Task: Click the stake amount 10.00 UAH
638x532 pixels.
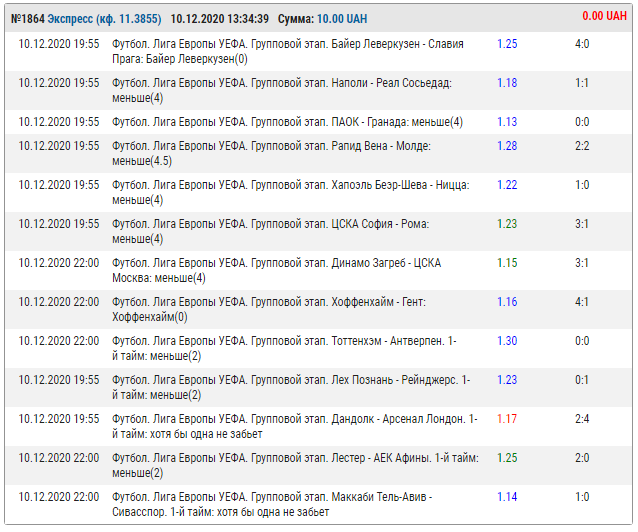Action: pyautogui.click(x=342, y=19)
